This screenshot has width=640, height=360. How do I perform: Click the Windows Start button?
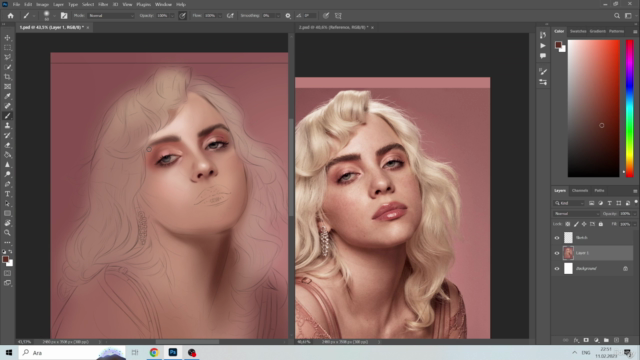pyautogui.click(x=9, y=353)
